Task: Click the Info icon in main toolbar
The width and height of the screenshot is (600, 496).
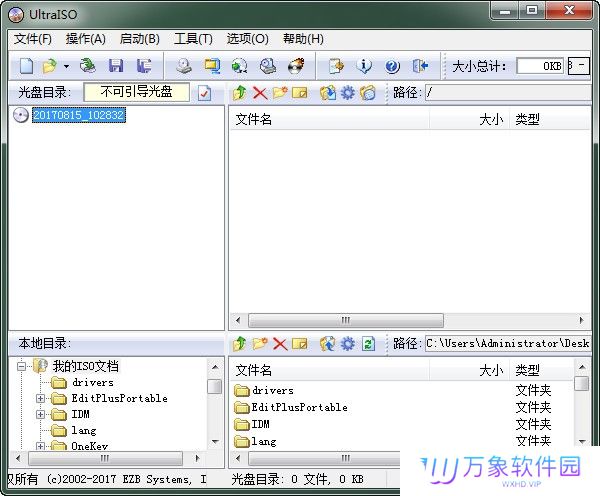Action: (x=364, y=66)
